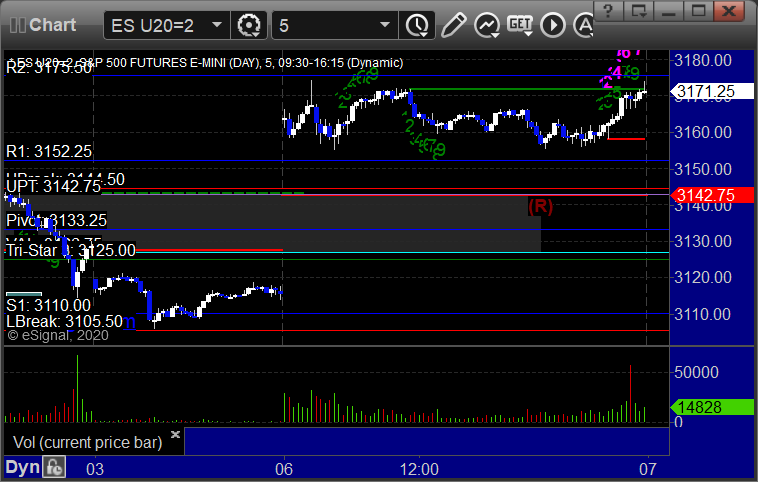Click the red (R) marker on chart
Image resolution: width=758 pixels, height=482 pixels.
(x=540, y=206)
